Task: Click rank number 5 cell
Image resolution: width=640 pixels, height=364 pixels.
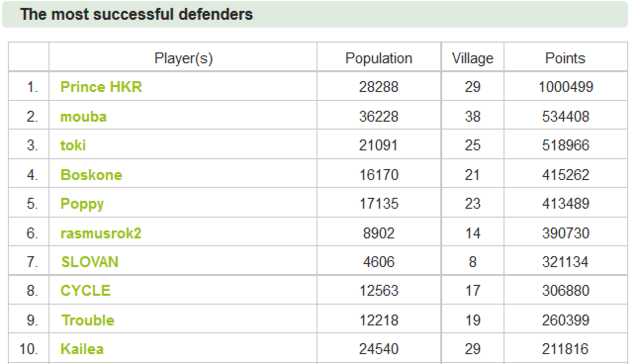Action: [29, 202]
